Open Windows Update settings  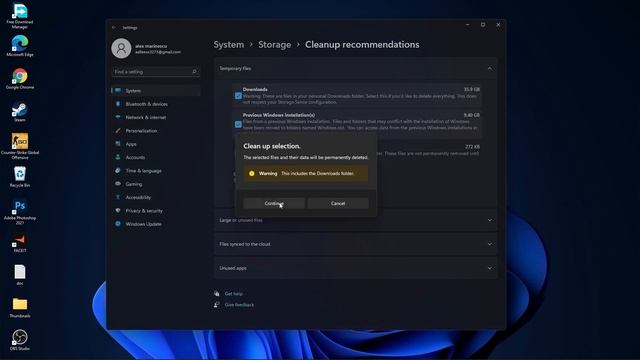point(156,224)
